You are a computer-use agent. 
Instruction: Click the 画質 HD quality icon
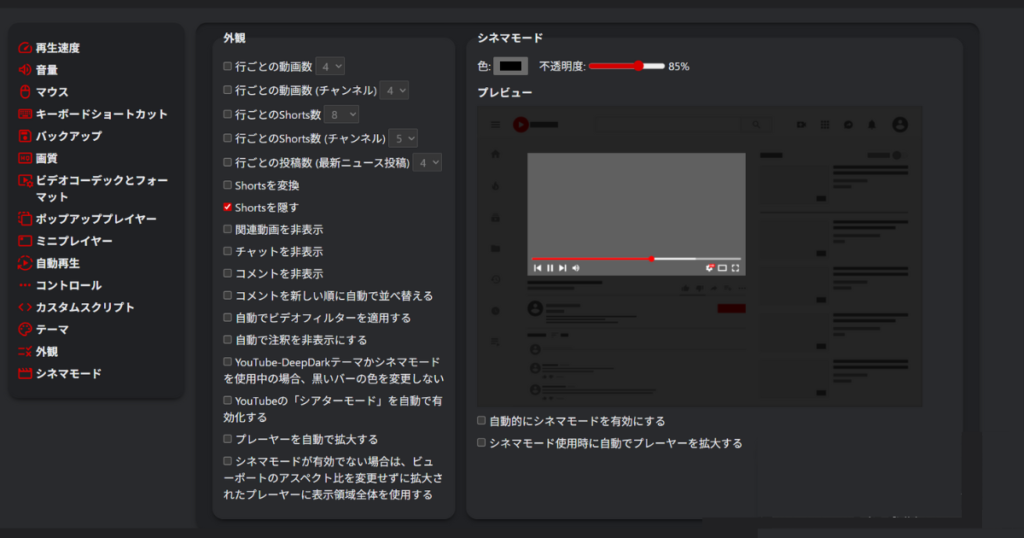pos(25,158)
